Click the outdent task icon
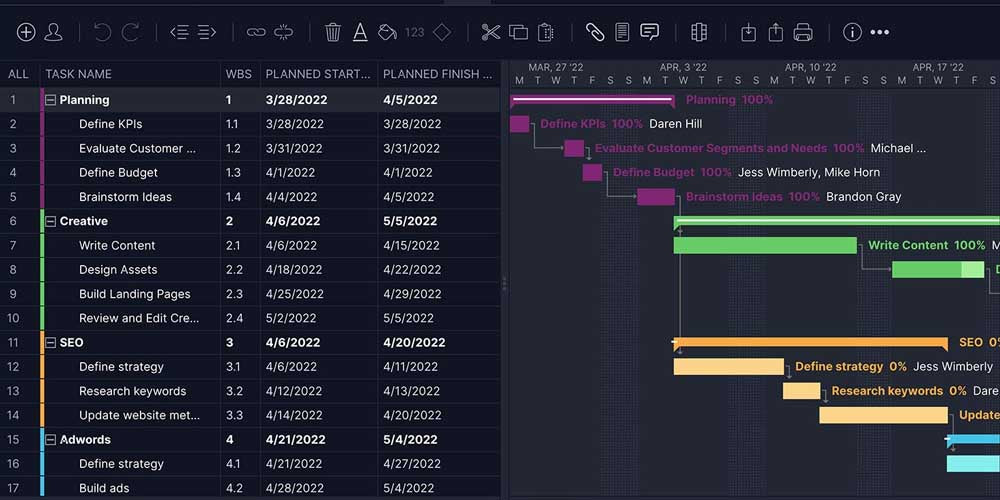This screenshot has width=1000, height=500. tap(179, 33)
